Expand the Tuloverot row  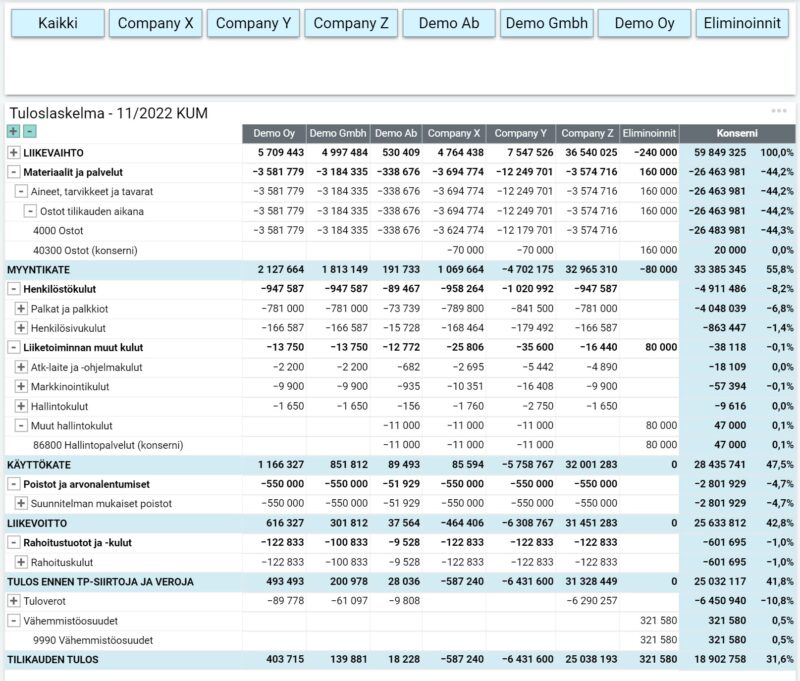coord(13,601)
